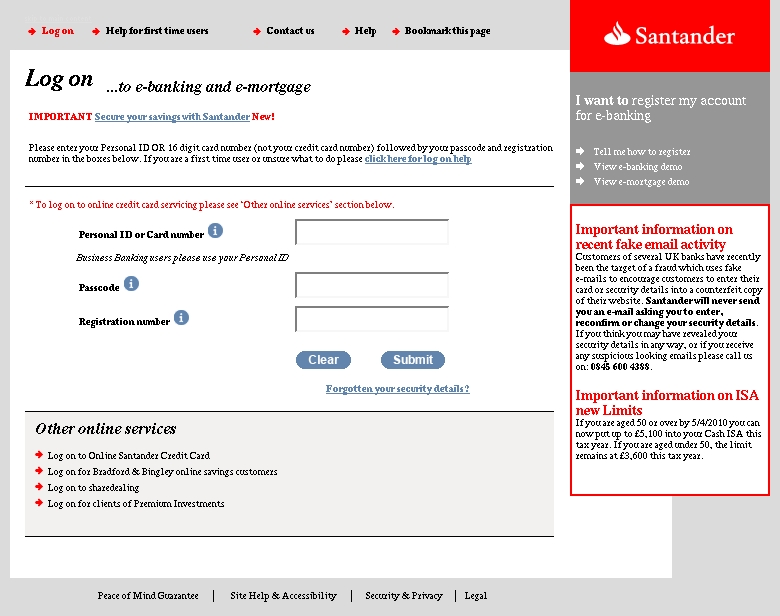The width and height of the screenshot is (780, 616).
Task: Click the Registration number info icon
Action: pyautogui.click(x=181, y=317)
